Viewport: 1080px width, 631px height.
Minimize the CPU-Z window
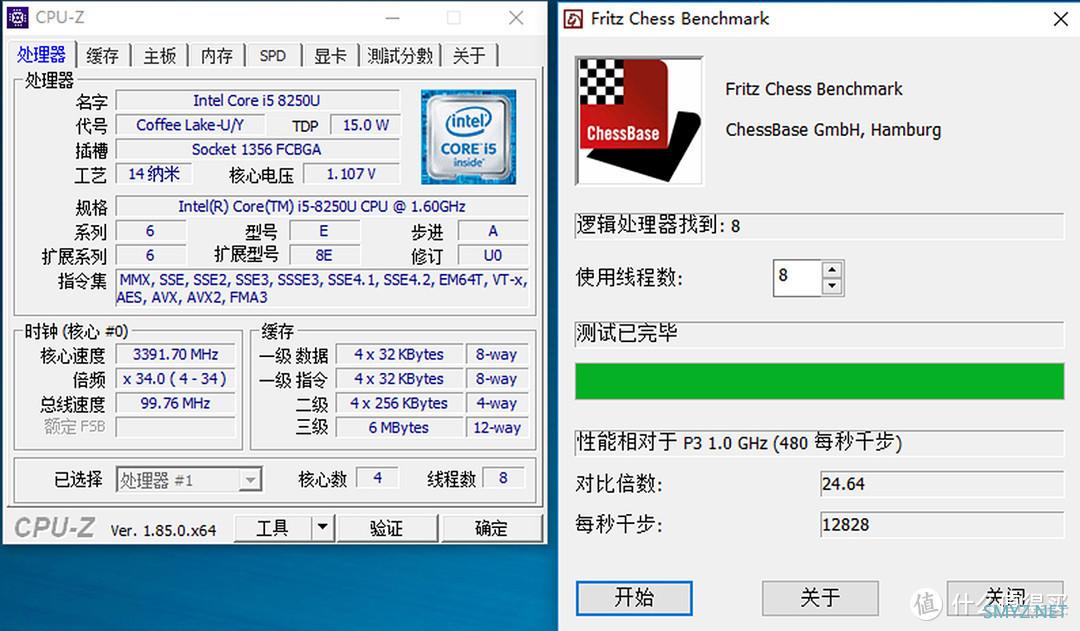(x=392, y=18)
